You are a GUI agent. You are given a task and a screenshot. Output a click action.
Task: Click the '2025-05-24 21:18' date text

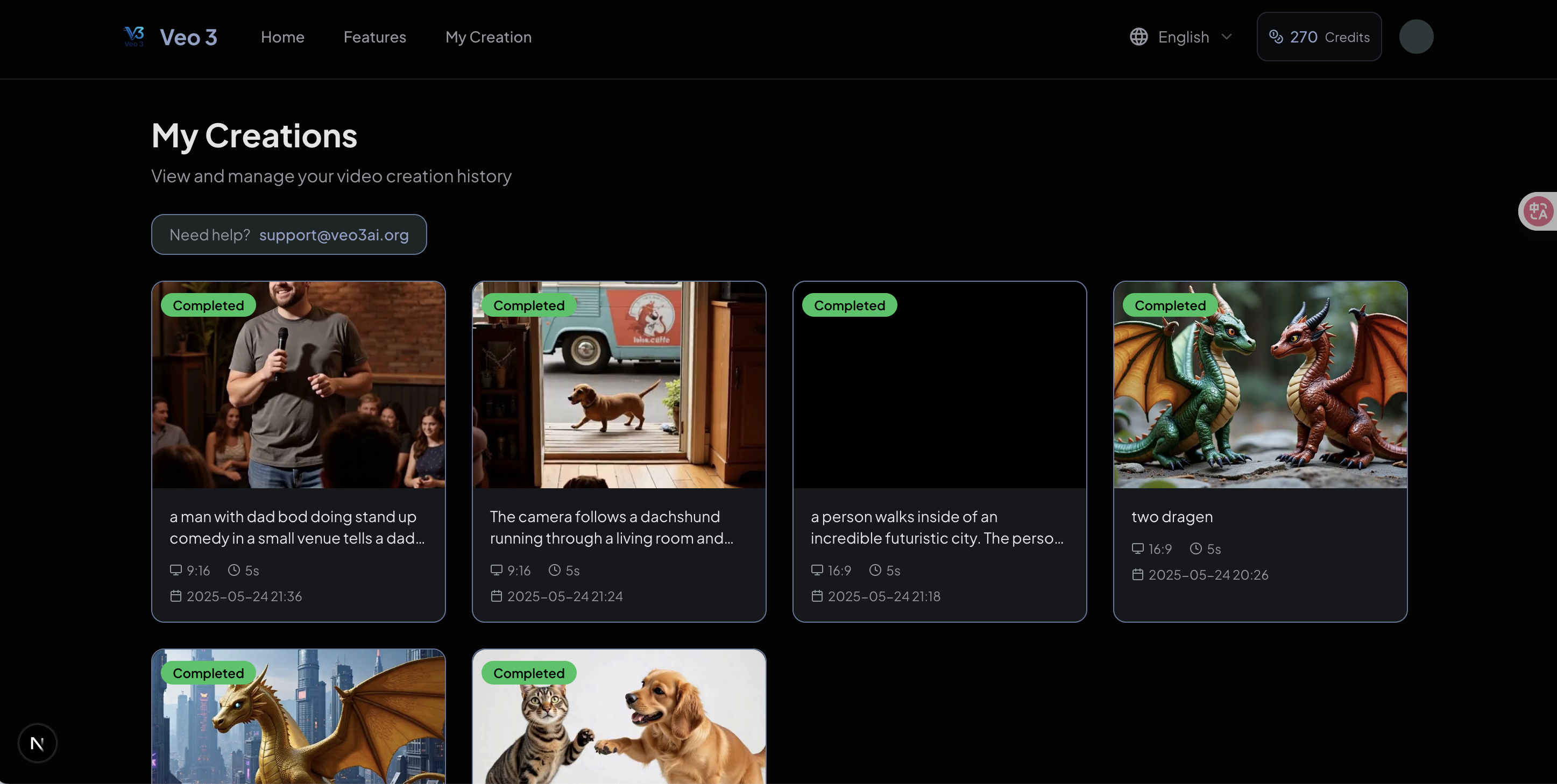click(x=884, y=596)
